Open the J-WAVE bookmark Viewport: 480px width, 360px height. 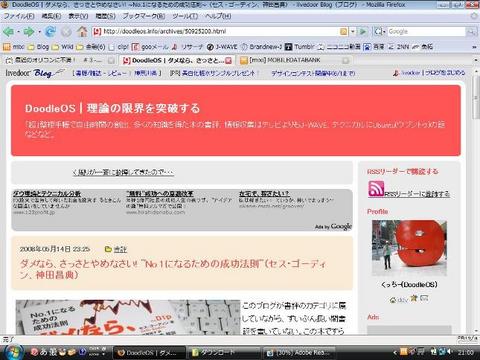point(222,47)
